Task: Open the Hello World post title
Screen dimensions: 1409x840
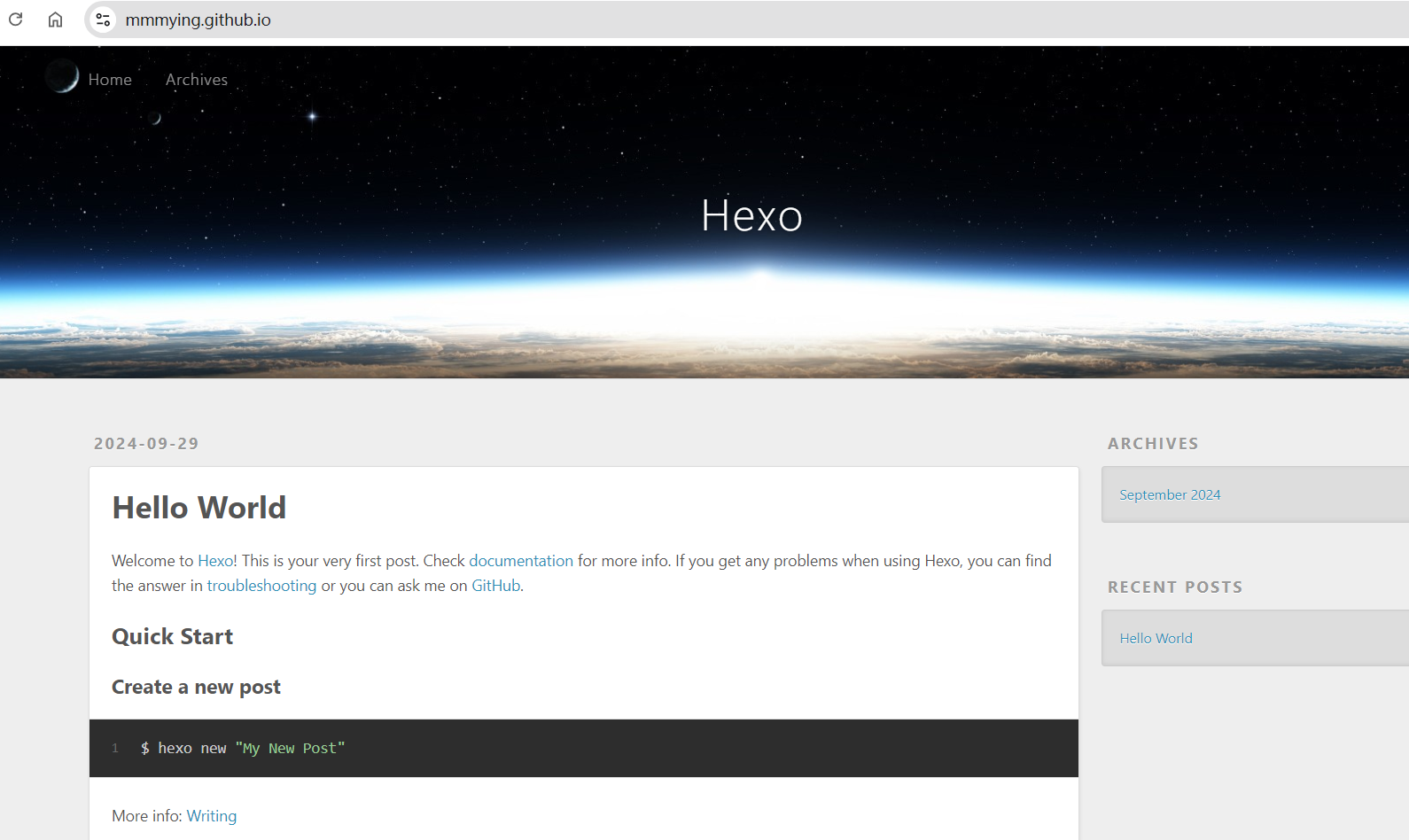Action: (x=199, y=508)
